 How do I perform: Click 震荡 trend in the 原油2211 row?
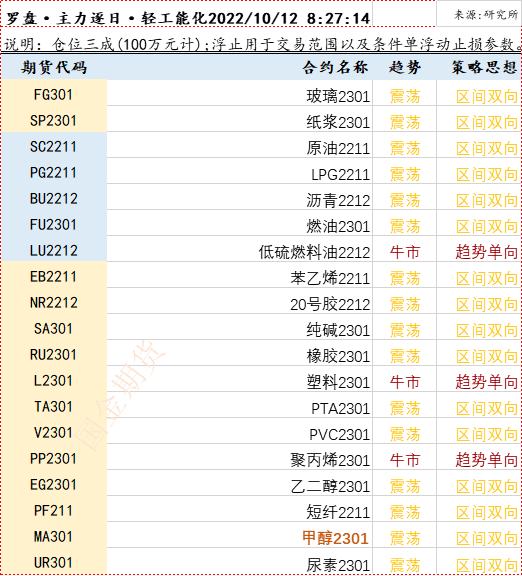(405, 148)
